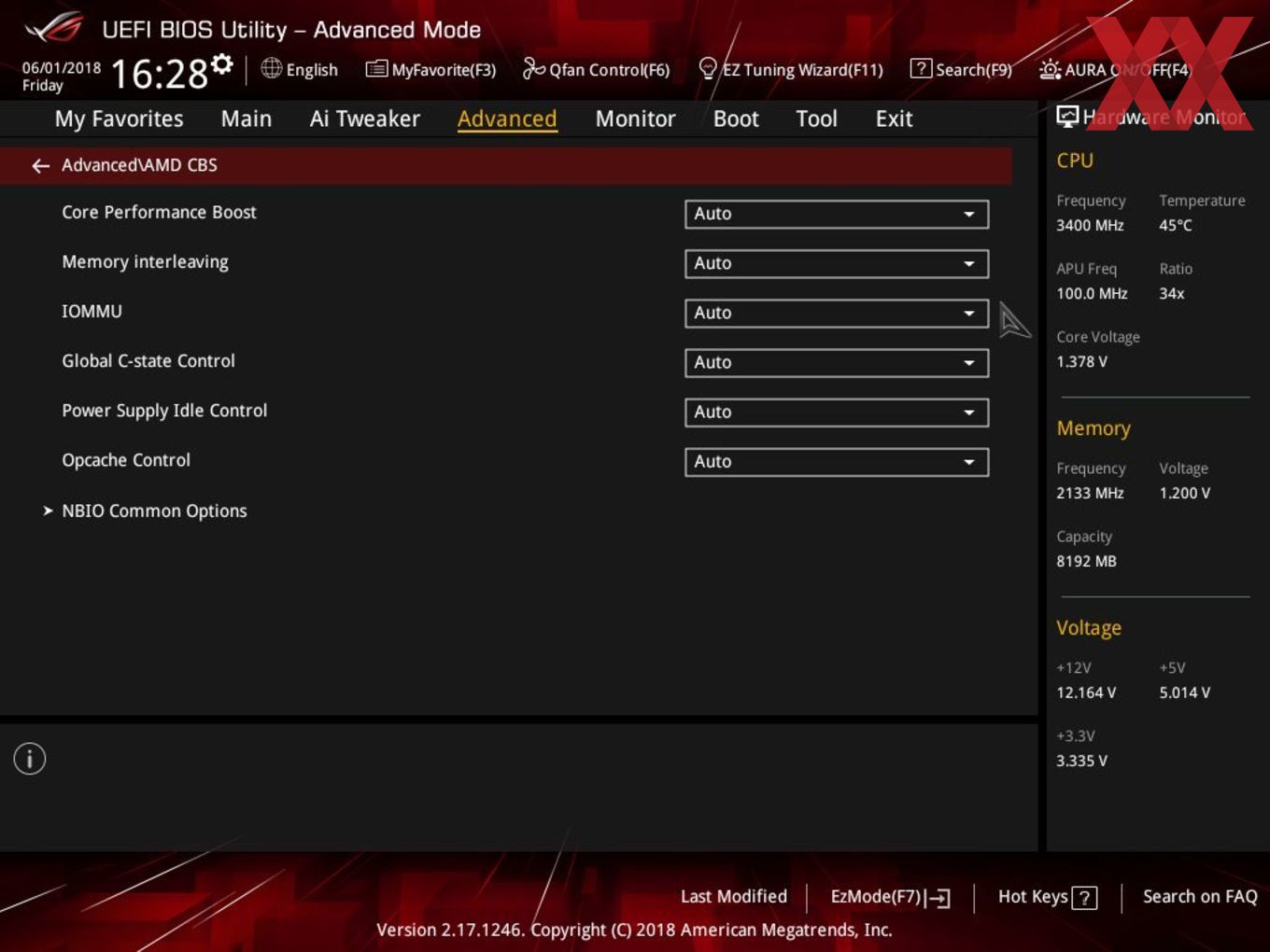1270x952 pixels.
Task: Click the Hot Keys question mark box
Action: click(x=1084, y=898)
